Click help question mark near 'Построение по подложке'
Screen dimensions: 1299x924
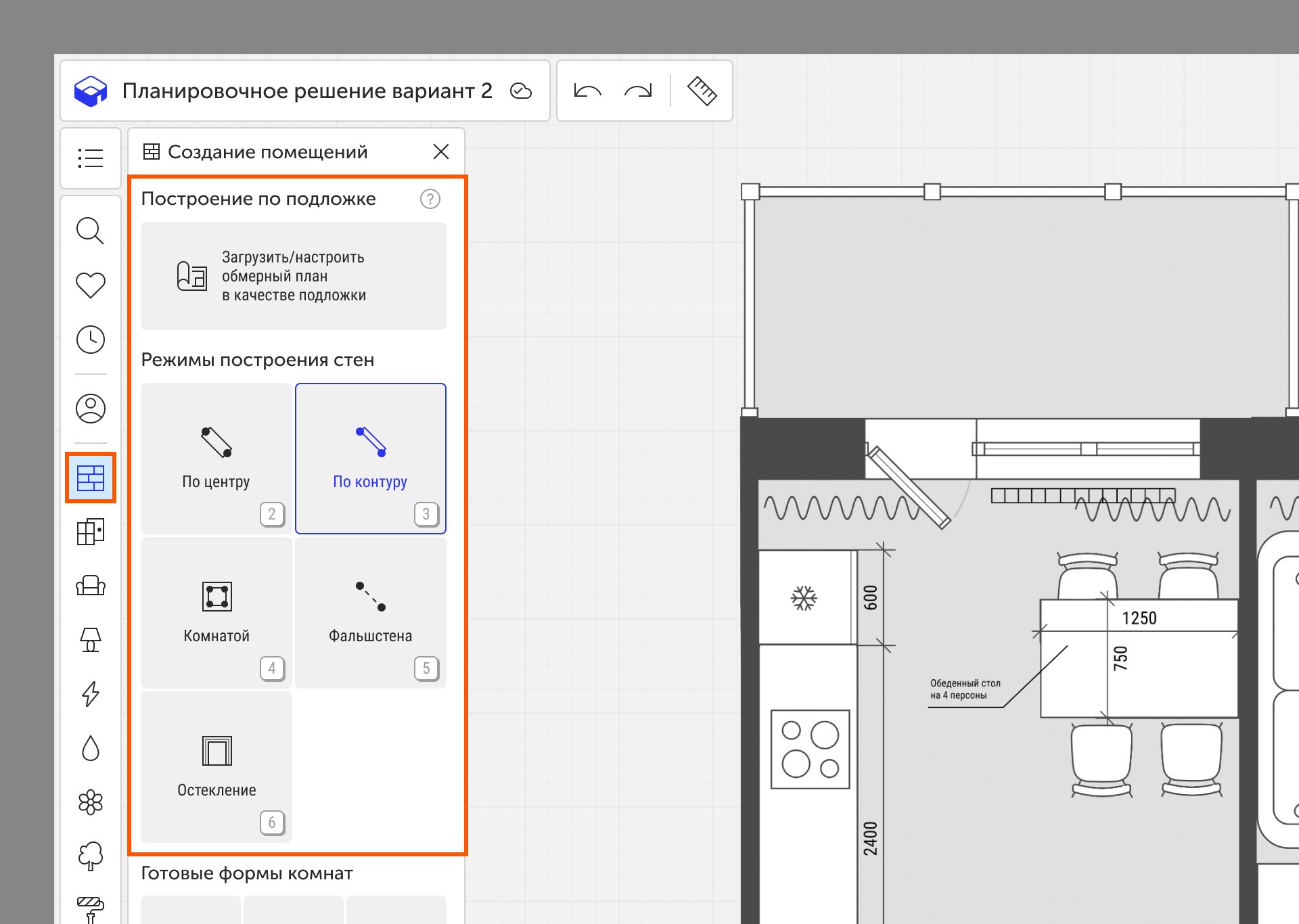430,199
